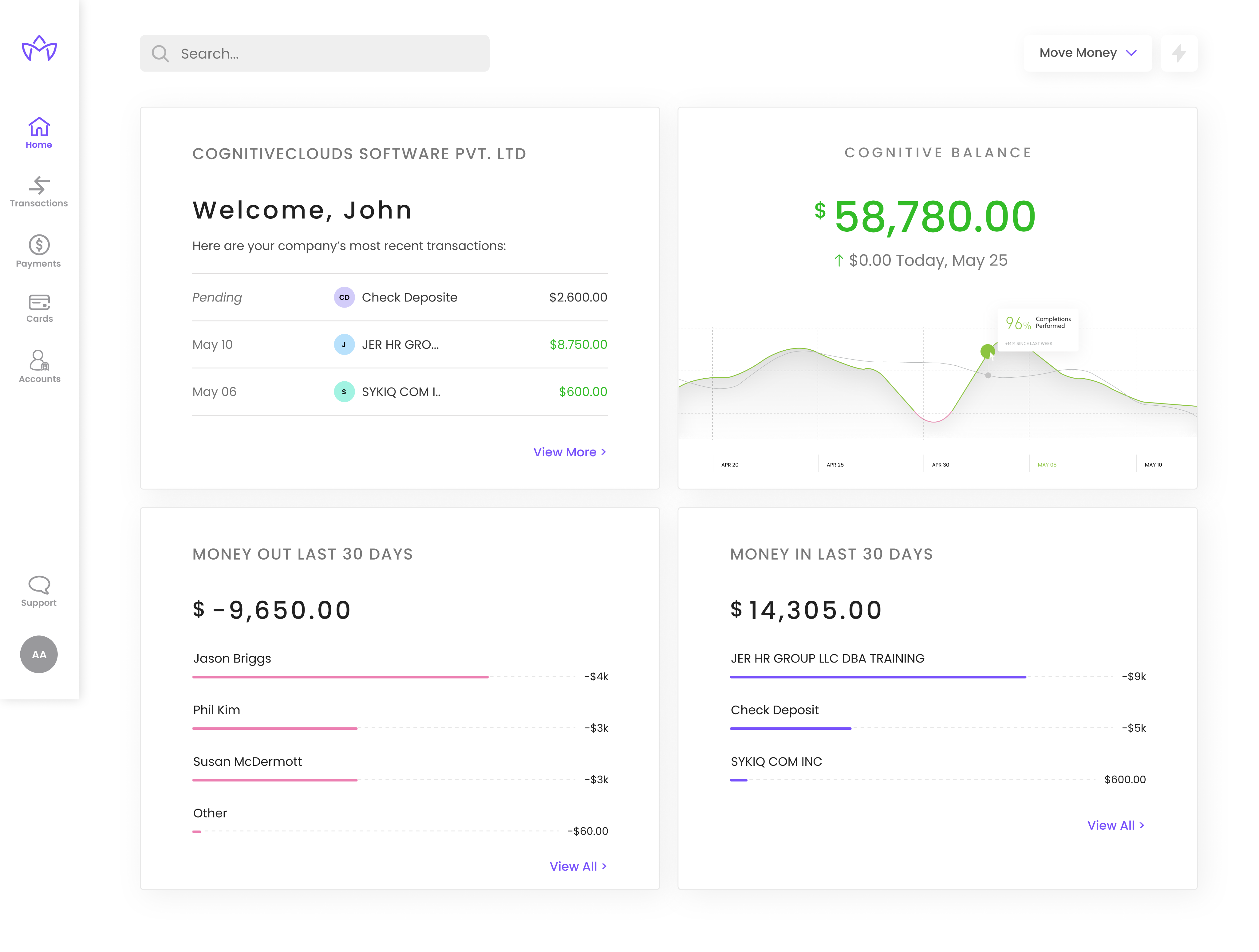Screen dimensions: 1259x952
Task: Select the Cards sidebar icon
Action: [39, 301]
